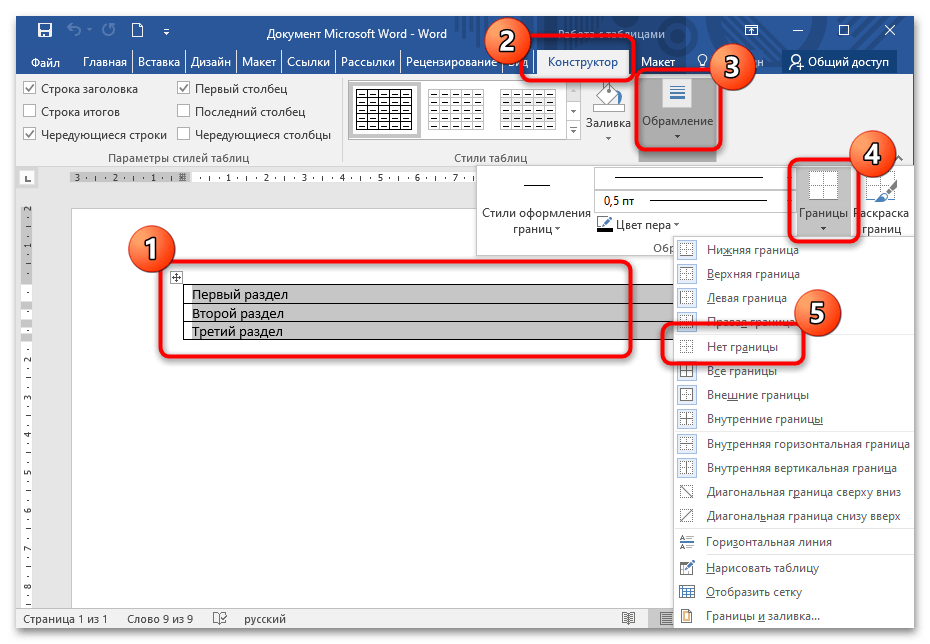This screenshot has width=930, height=644.
Task: Uncheck the Строка заголовка checkbox
Action: 29,88
